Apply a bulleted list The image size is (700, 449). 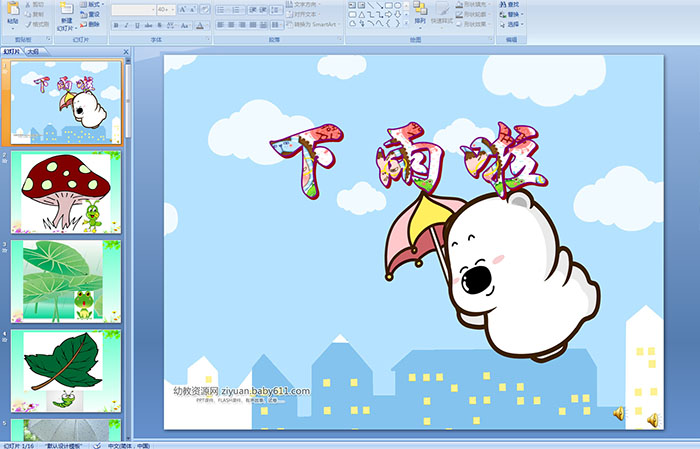(x=222, y=9)
